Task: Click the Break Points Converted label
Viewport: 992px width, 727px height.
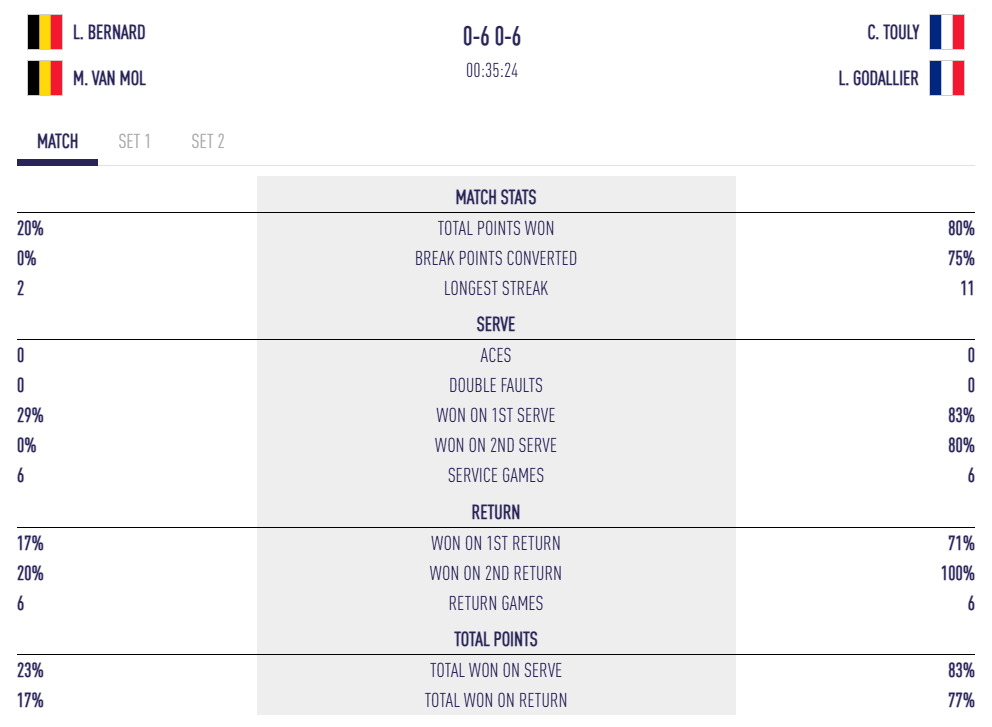Action: coord(496,258)
